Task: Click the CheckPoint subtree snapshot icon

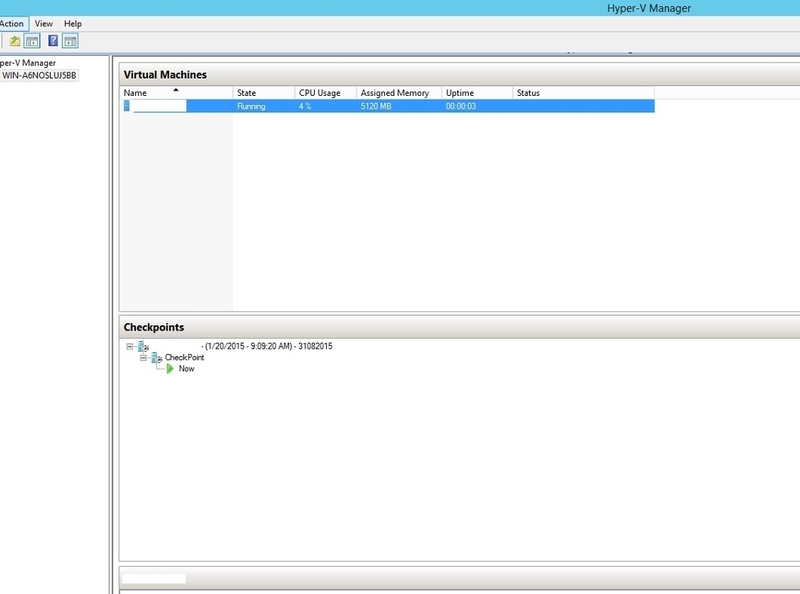Action: point(156,357)
